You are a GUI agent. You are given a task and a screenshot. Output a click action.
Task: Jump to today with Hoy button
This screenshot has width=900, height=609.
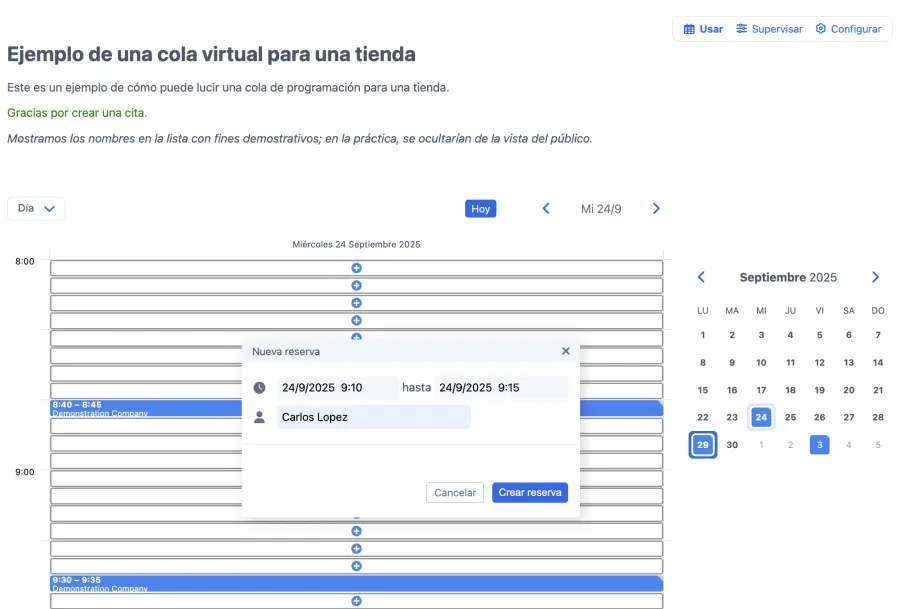(x=480, y=209)
